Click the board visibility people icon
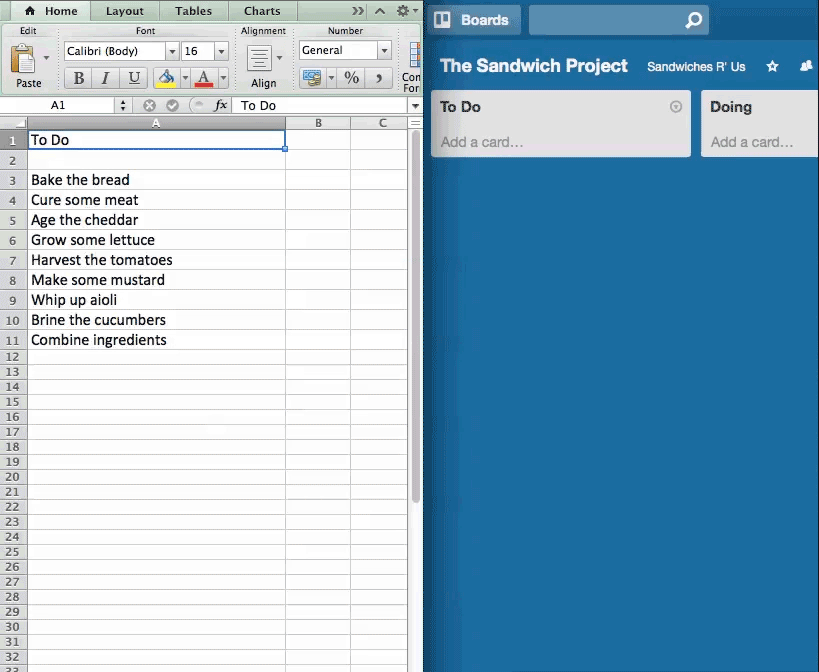 click(806, 66)
